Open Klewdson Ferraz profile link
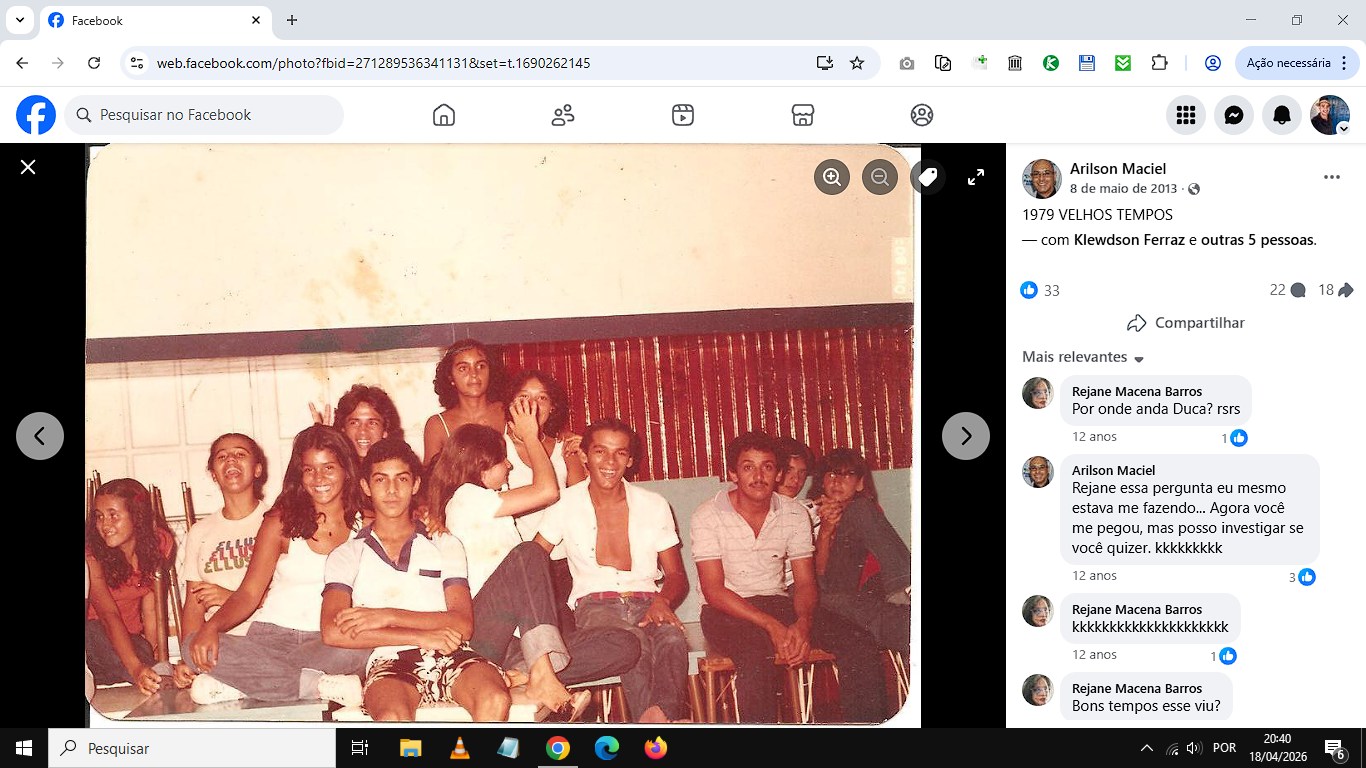Viewport: 1366px width, 768px height. tap(1129, 240)
